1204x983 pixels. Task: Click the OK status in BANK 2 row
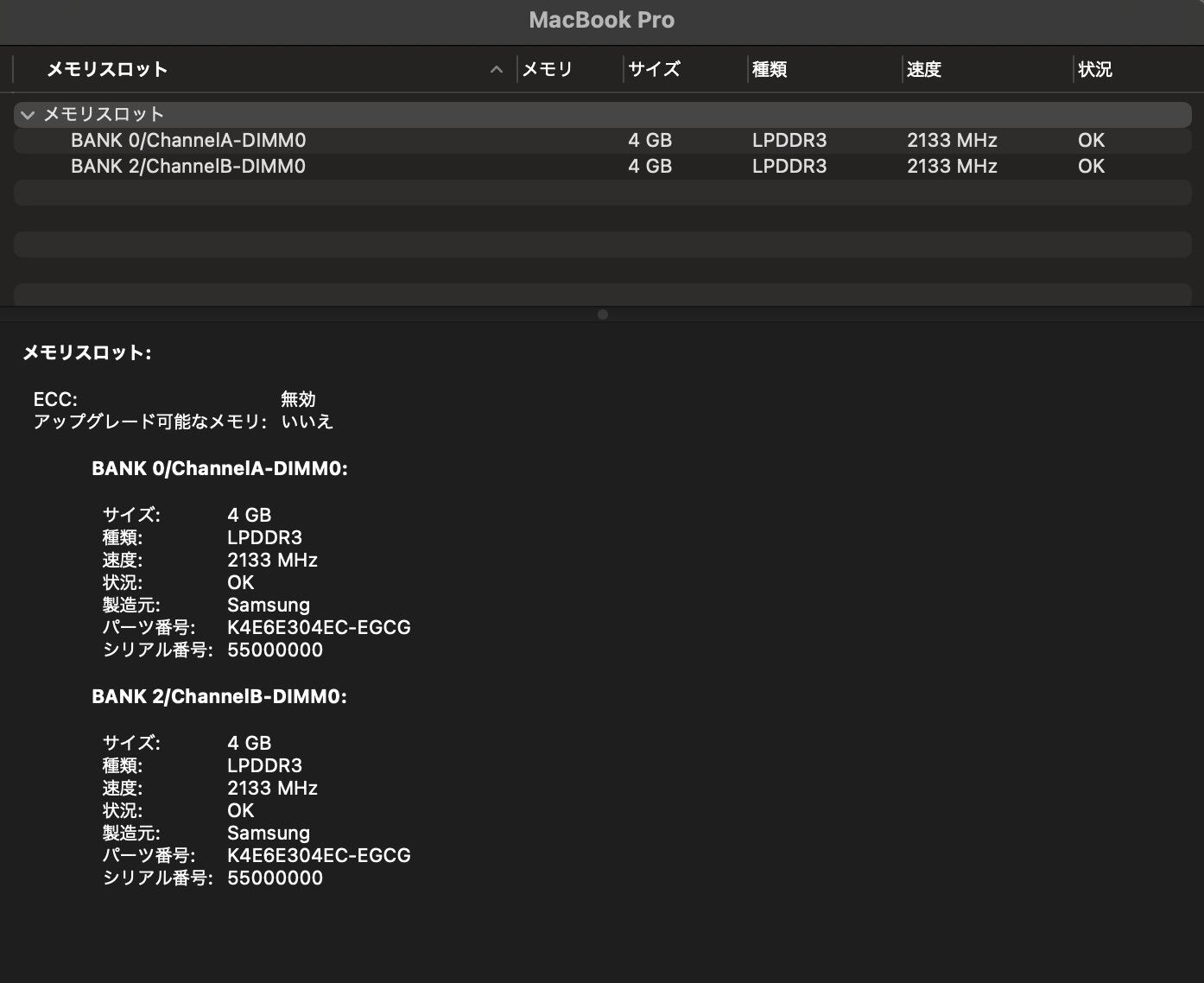(1091, 167)
